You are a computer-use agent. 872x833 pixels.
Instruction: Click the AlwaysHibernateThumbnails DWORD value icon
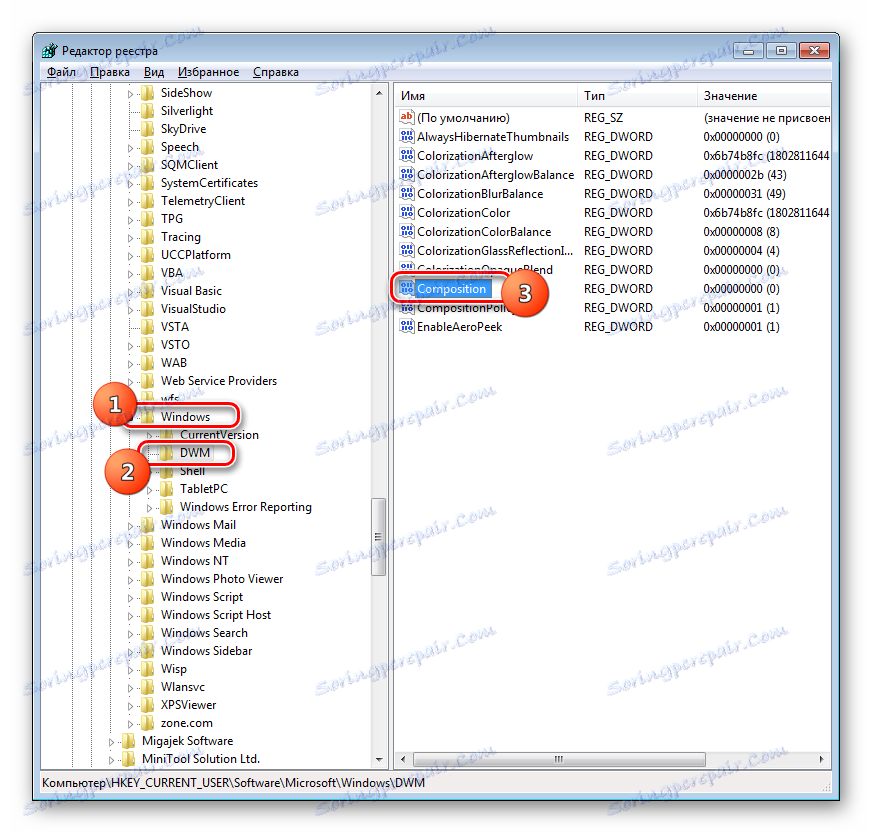(x=407, y=136)
